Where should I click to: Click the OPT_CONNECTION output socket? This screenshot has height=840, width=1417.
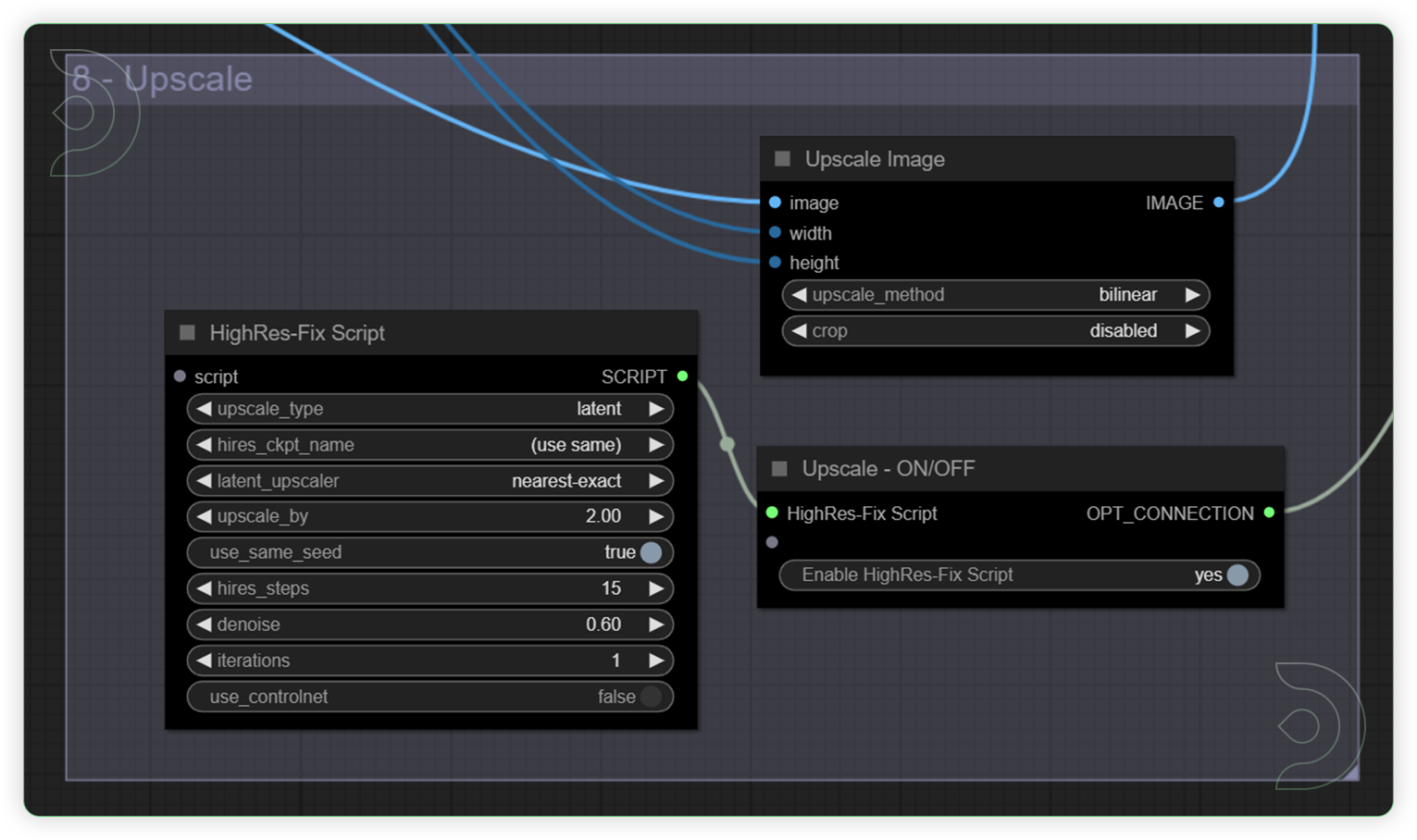point(1269,513)
